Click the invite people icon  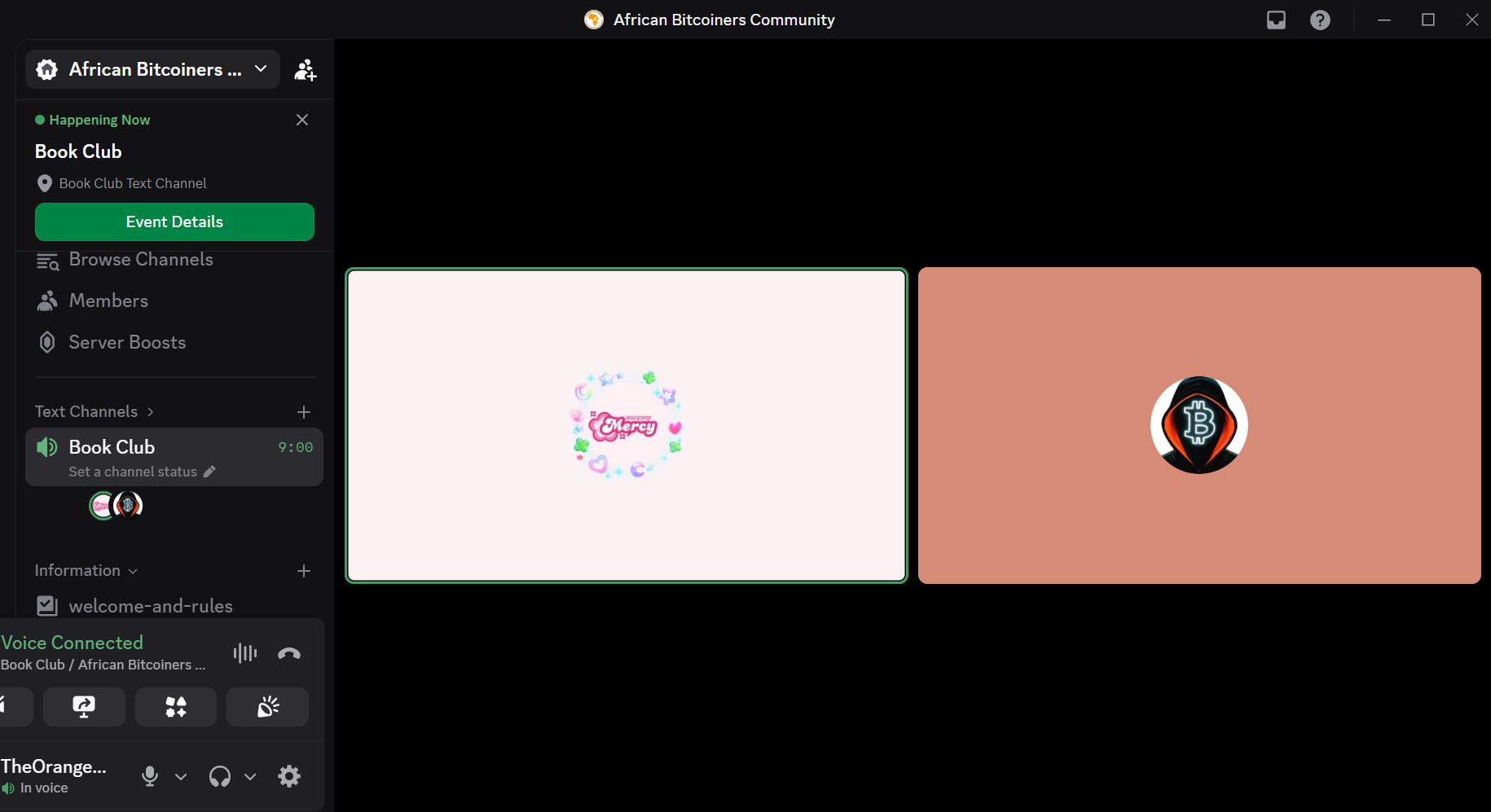tap(306, 70)
